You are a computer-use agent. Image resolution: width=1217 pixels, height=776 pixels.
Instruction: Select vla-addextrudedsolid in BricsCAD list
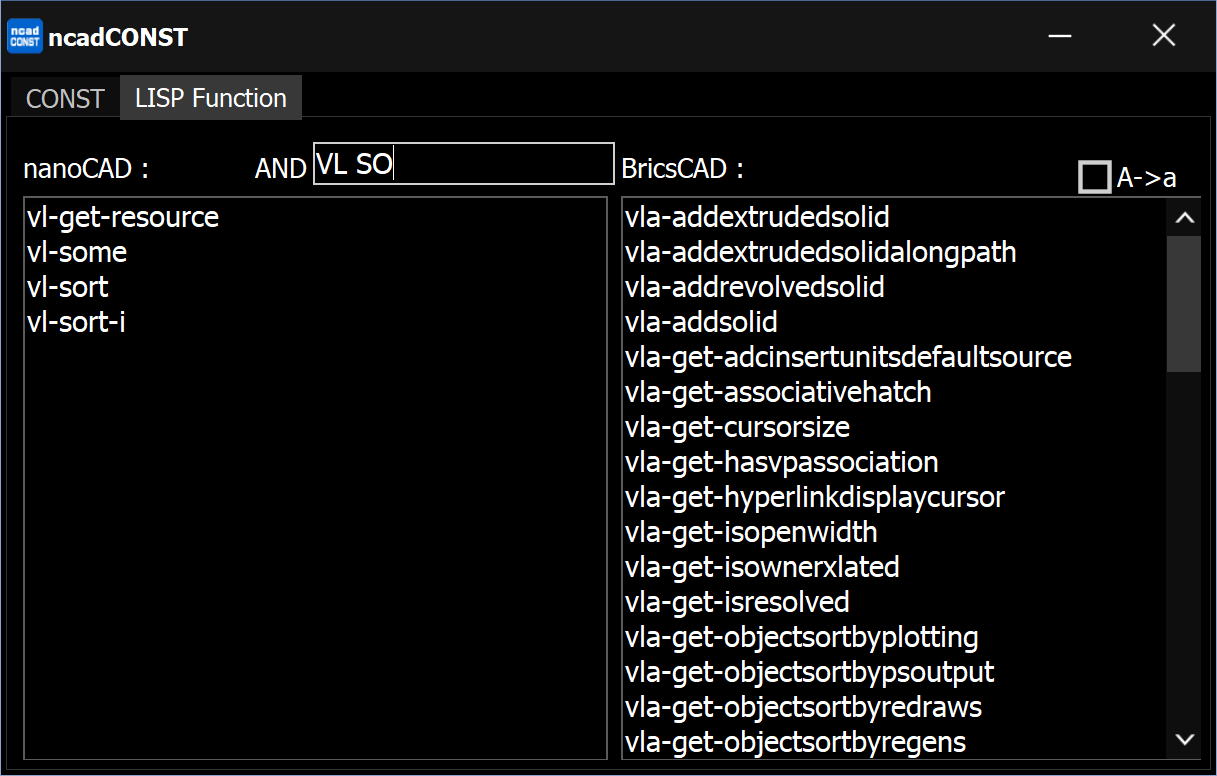895,217
